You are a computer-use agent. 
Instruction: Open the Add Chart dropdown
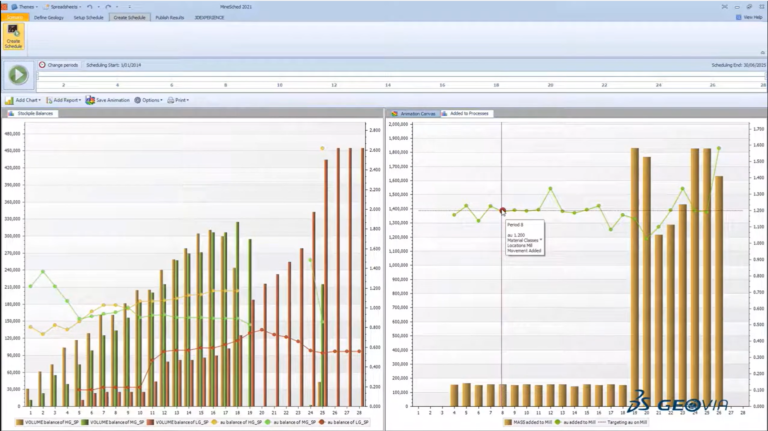23,100
